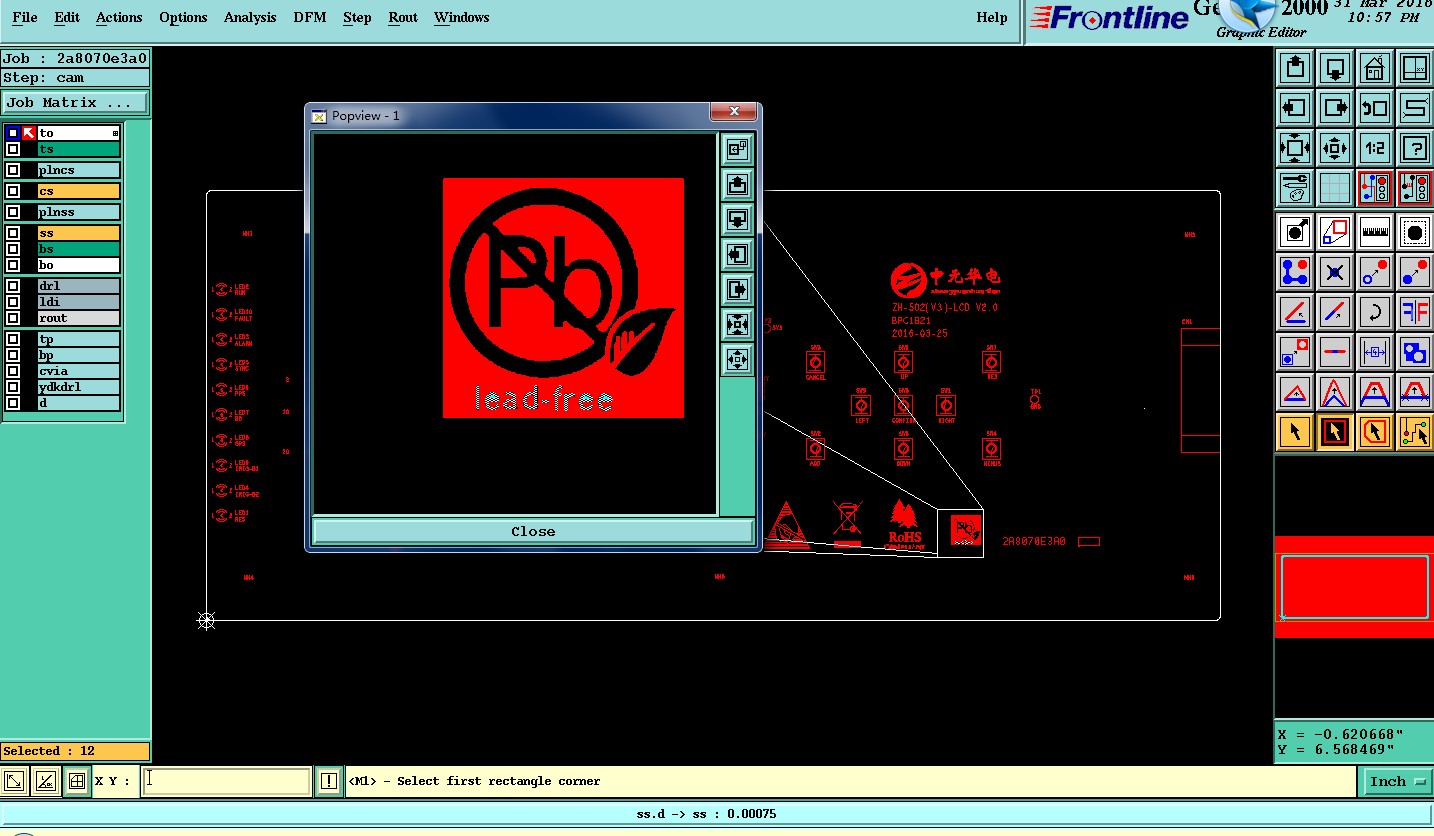The image size is (1434, 836).
Task: Select the plain arrow selection tool
Action: point(1295,432)
